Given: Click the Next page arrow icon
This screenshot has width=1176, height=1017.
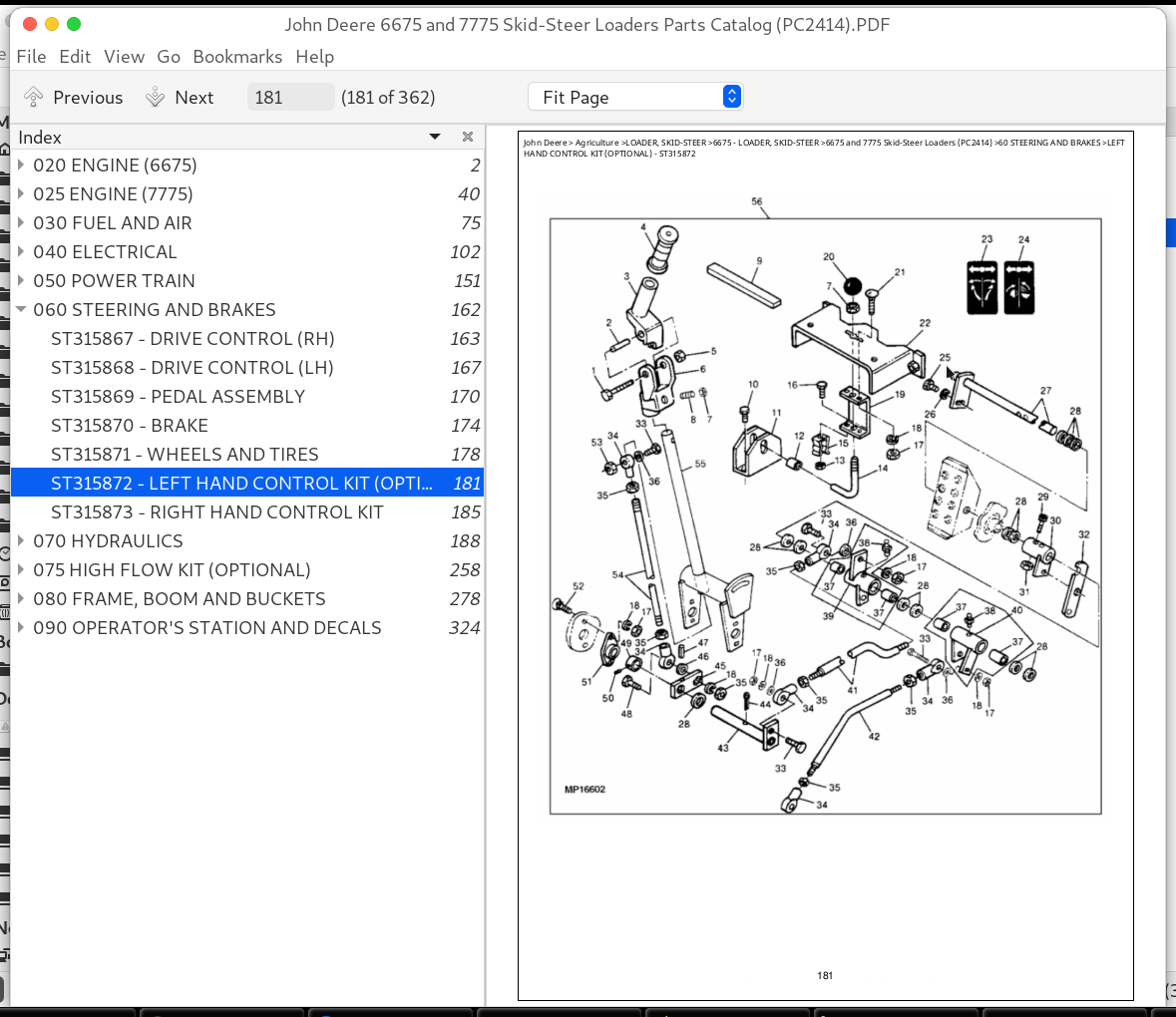Looking at the screenshot, I should pos(156,98).
